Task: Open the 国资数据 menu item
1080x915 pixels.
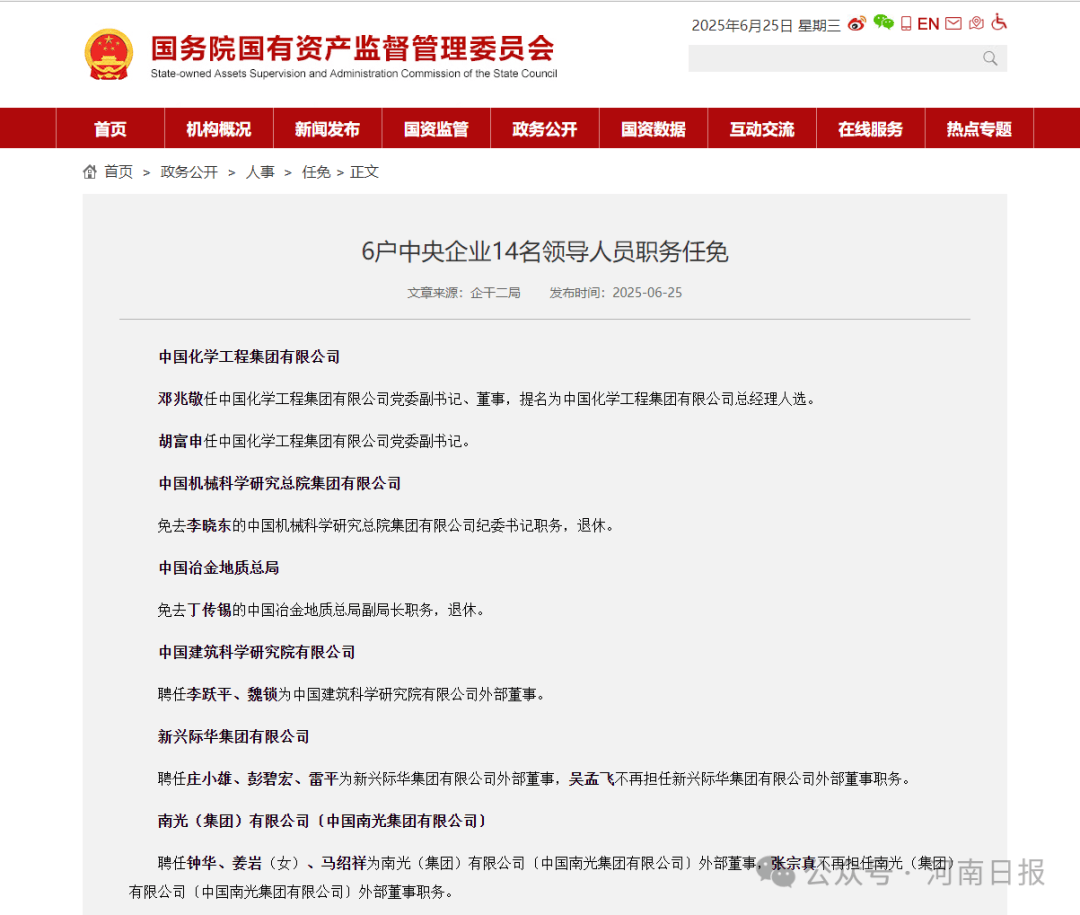Action: (x=653, y=129)
